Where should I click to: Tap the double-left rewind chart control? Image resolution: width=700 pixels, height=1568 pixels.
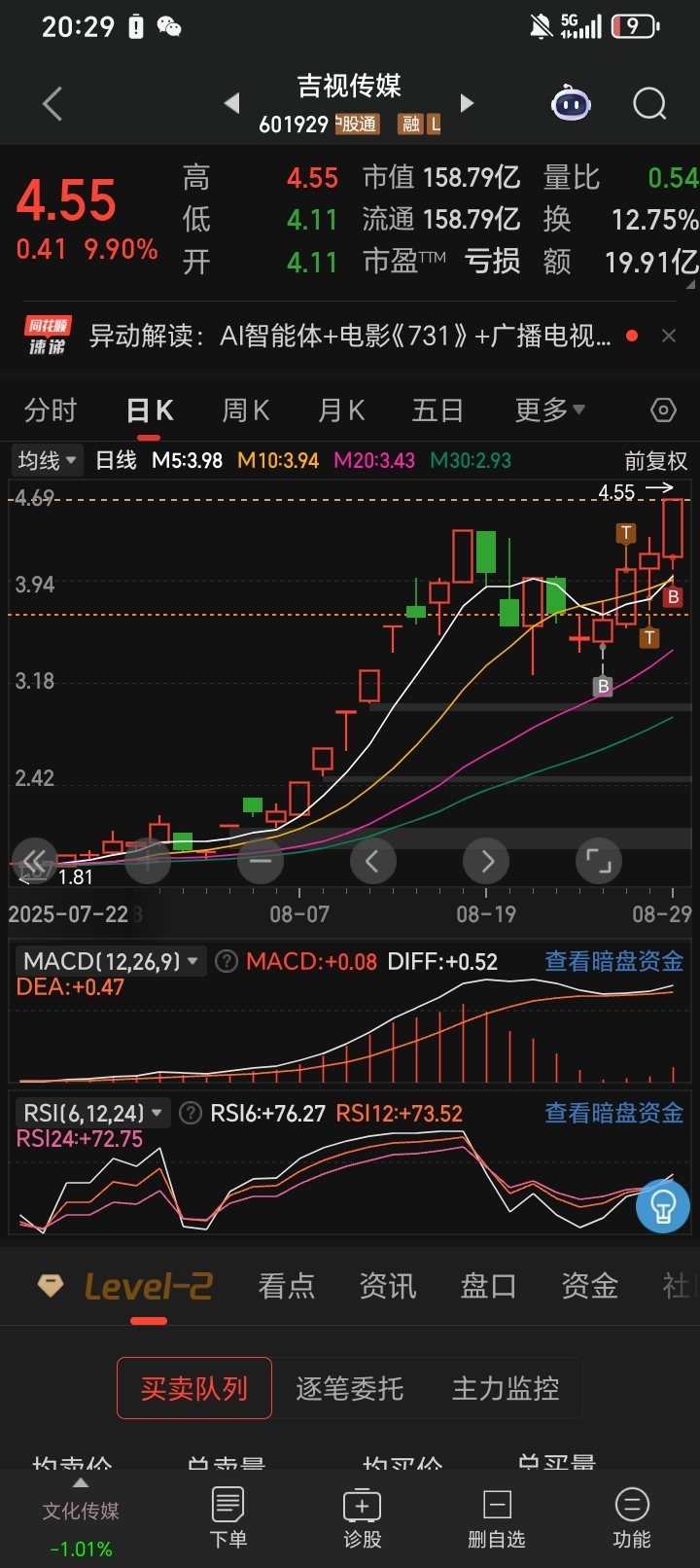tap(34, 860)
